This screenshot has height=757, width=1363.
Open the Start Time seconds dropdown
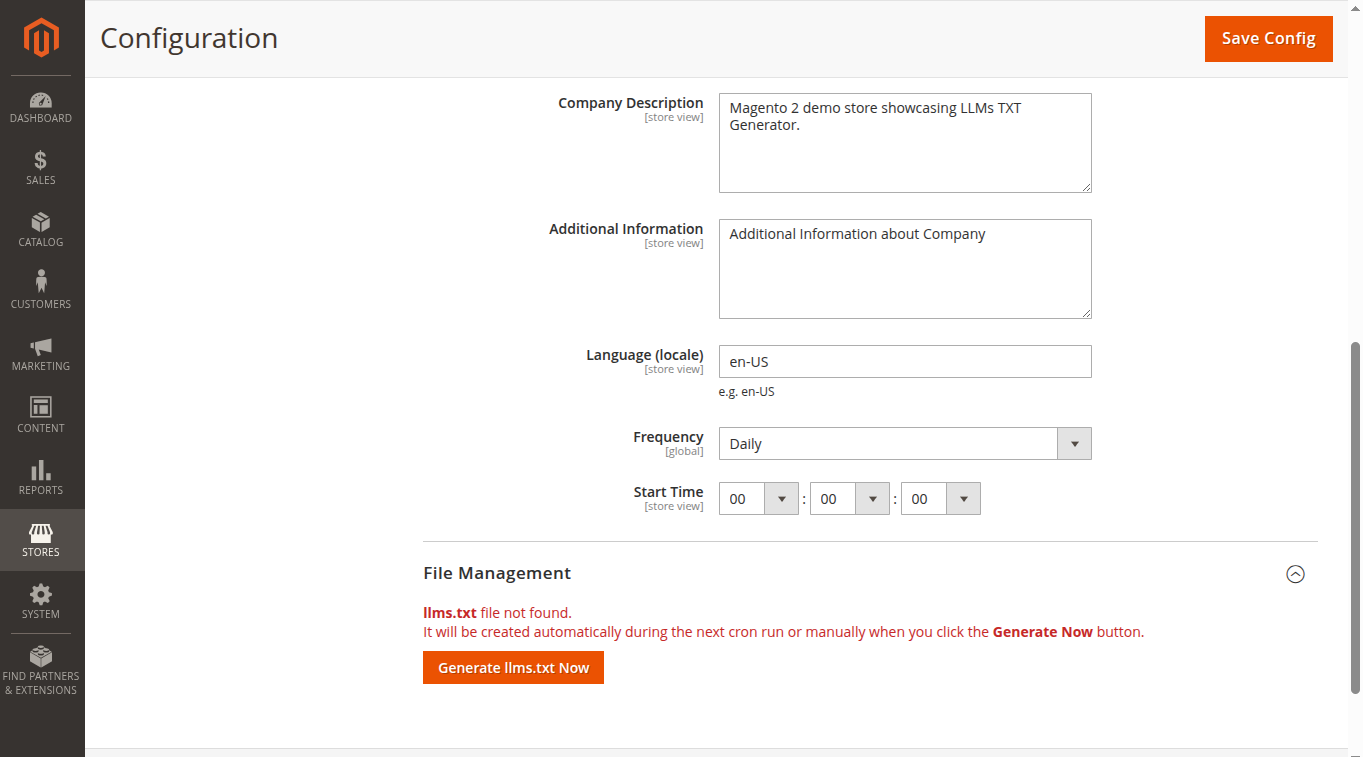(940, 499)
